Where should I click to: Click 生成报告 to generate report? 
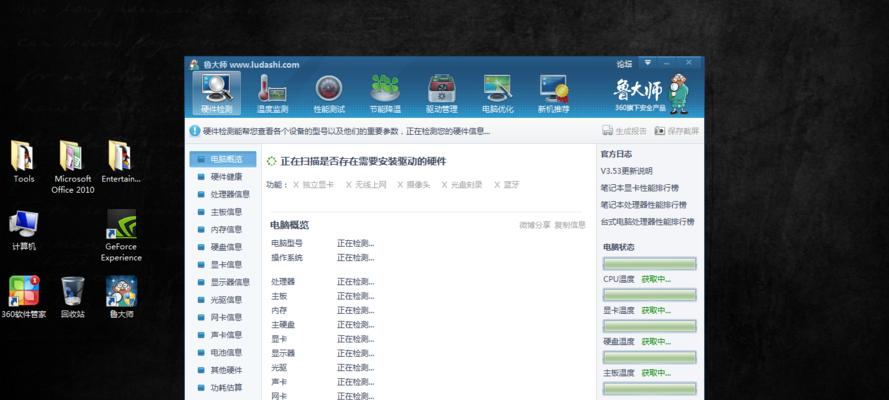pyautogui.click(x=624, y=131)
